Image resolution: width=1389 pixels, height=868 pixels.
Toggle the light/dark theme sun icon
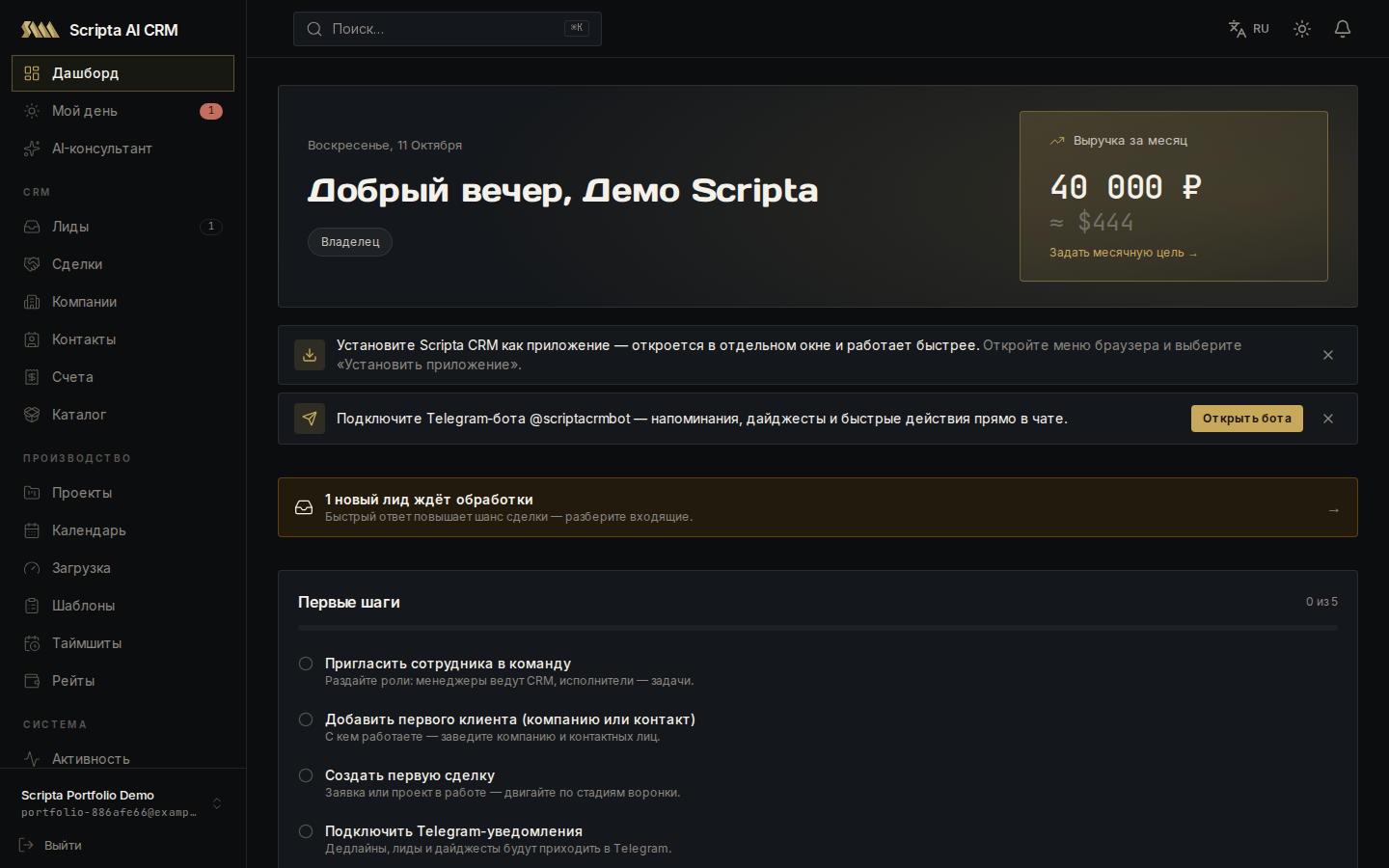point(1302,29)
